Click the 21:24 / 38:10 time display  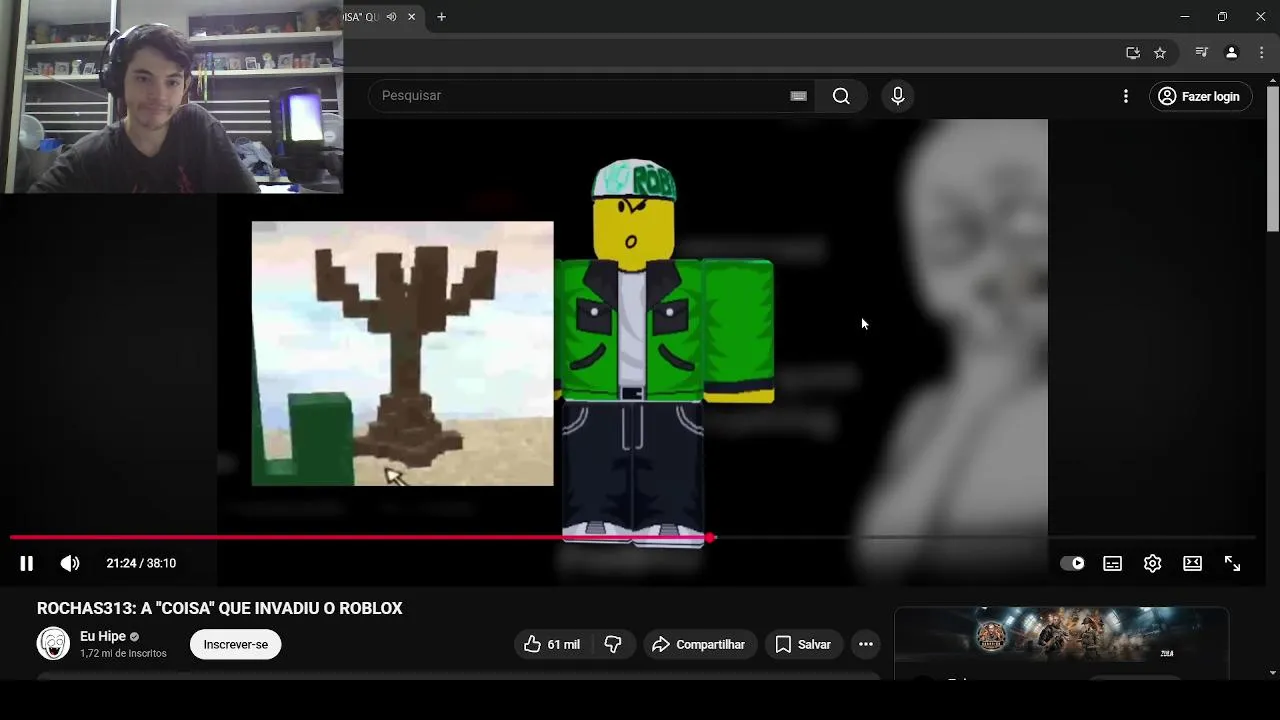[x=141, y=563]
